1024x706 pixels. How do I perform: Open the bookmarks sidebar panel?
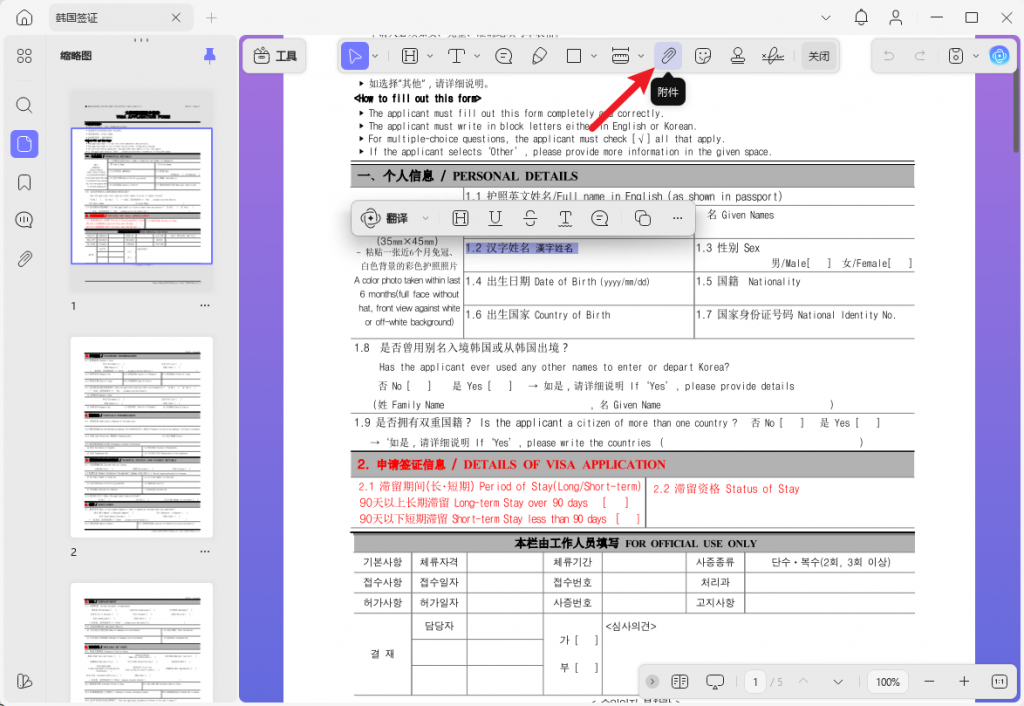pos(24,182)
